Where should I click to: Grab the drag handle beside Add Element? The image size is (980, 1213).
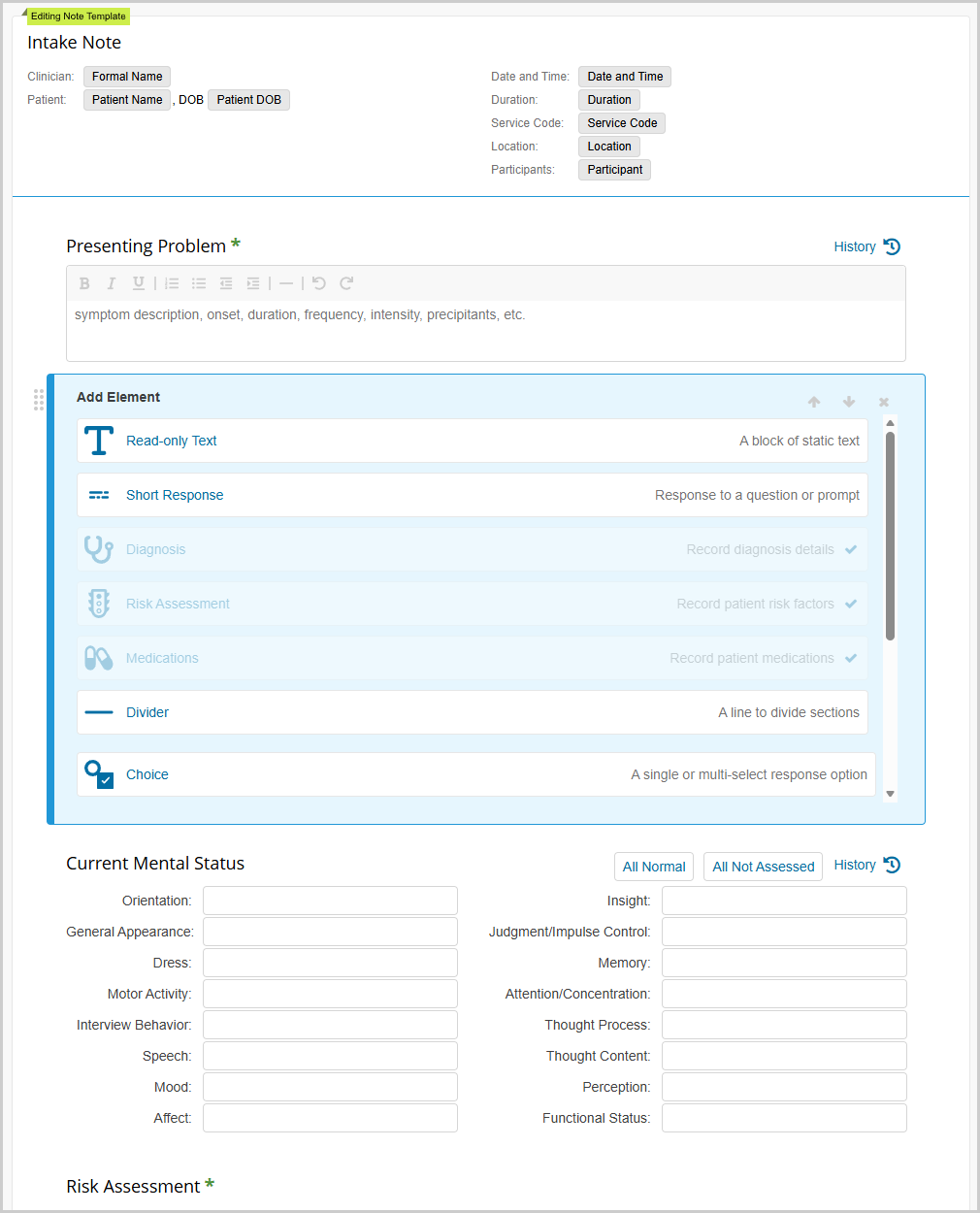coord(39,400)
